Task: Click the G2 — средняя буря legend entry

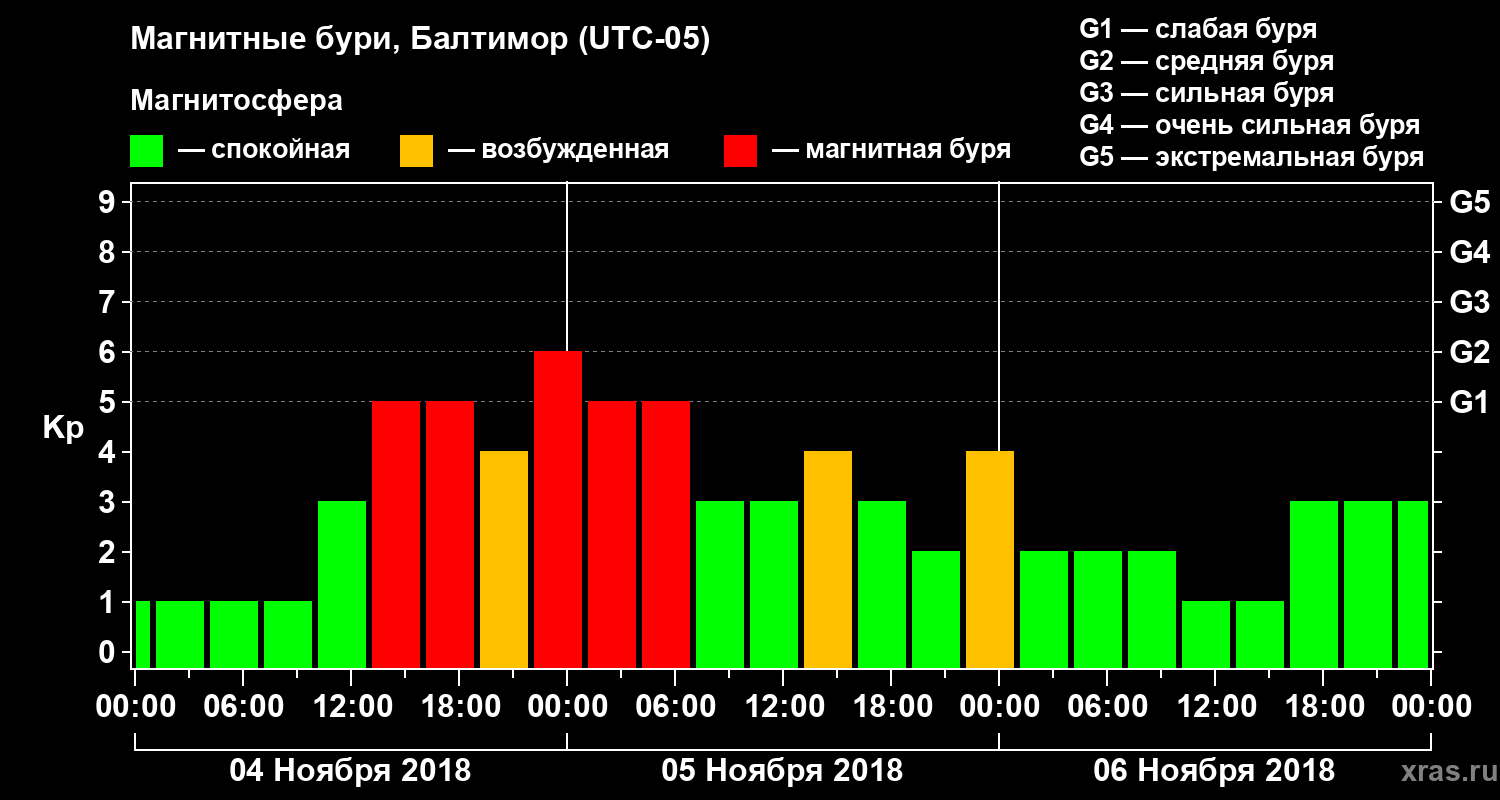Action: 1207,61
